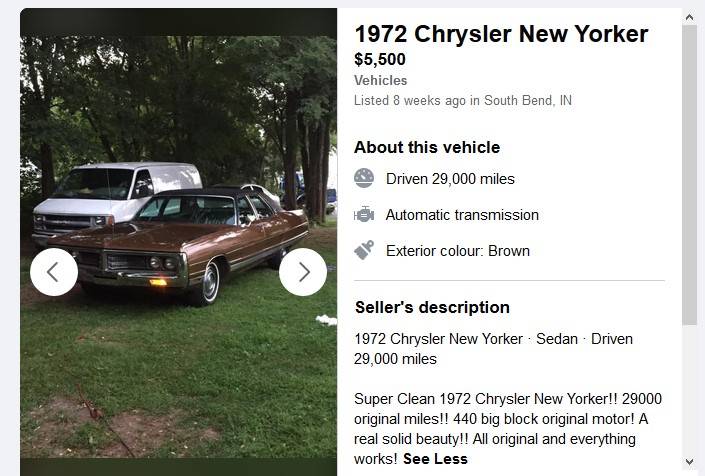
Task: Click the Seller's description heading
Action: tap(432, 307)
